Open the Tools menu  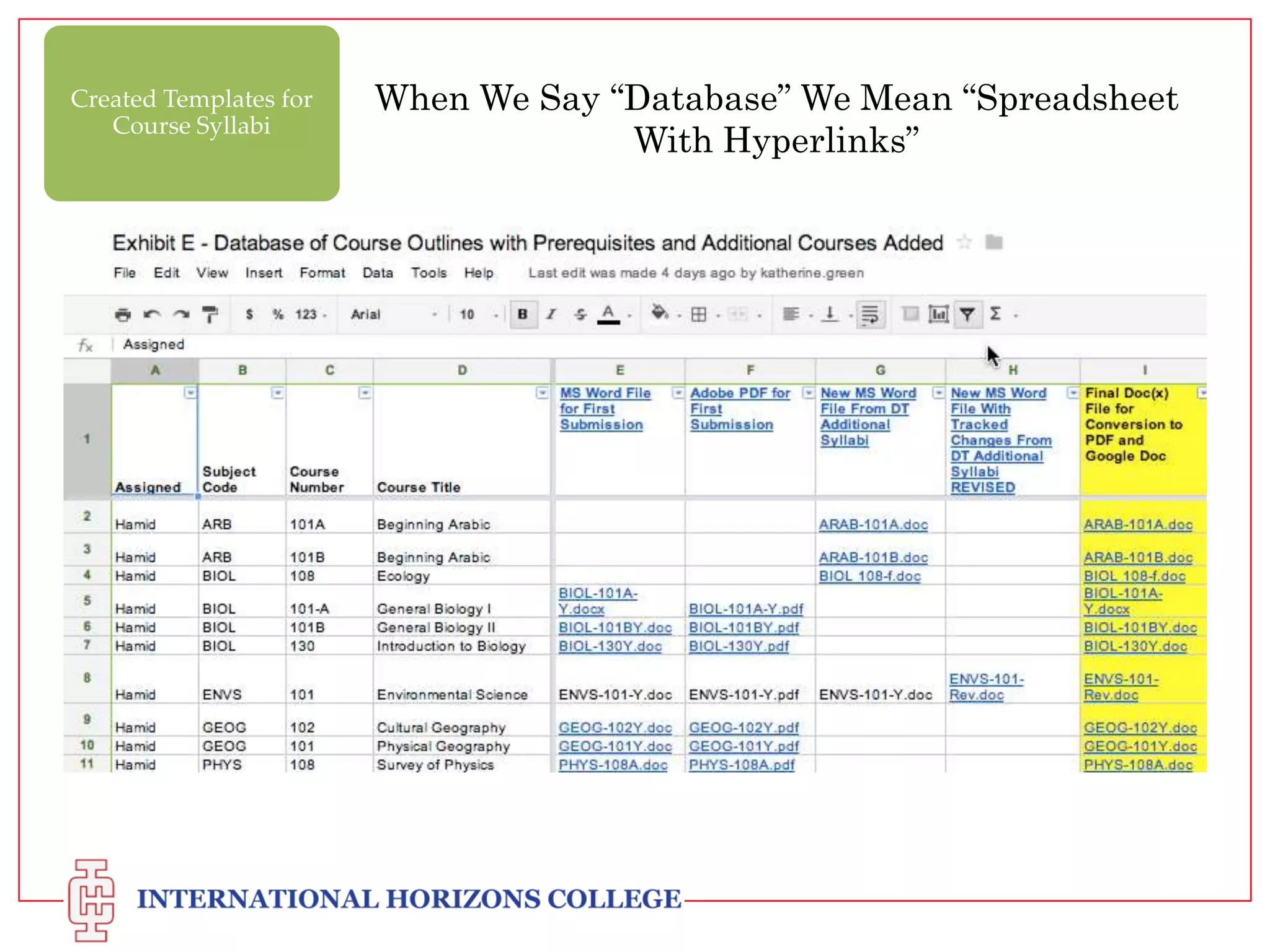pyautogui.click(x=429, y=273)
